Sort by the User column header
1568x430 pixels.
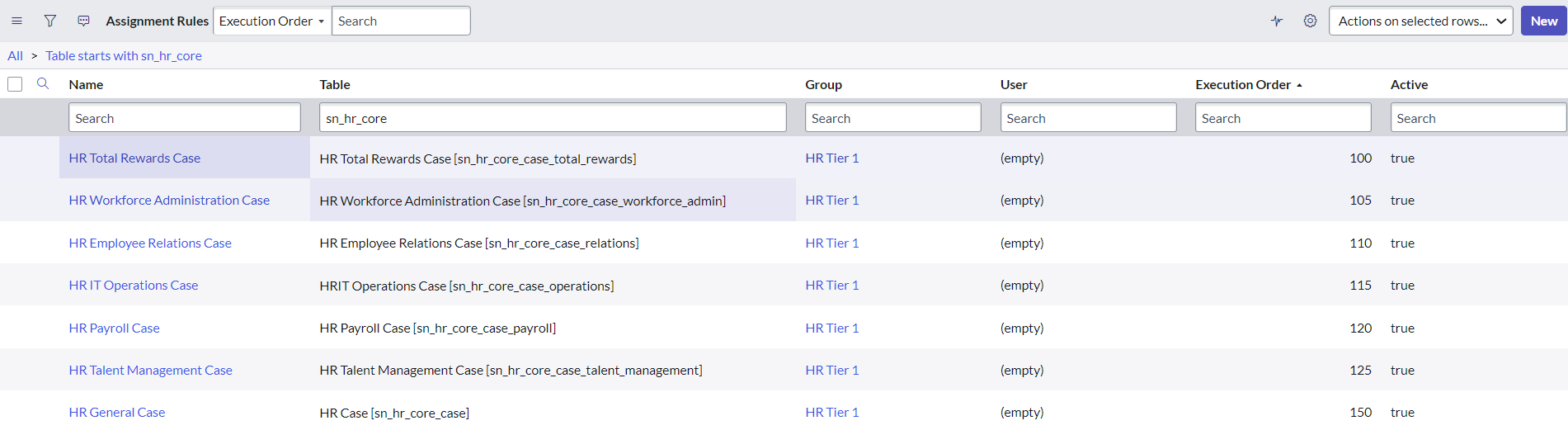click(1014, 84)
